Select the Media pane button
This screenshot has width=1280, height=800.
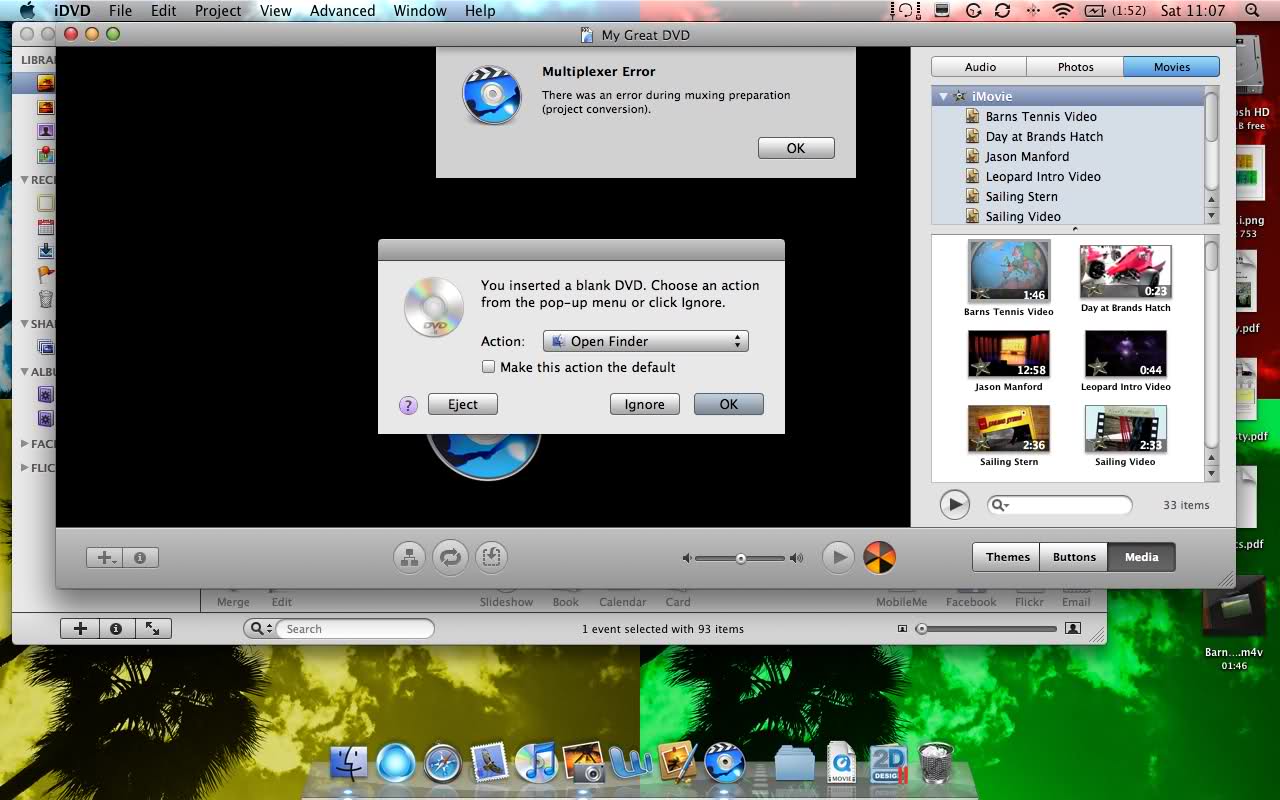(x=1141, y=557)
